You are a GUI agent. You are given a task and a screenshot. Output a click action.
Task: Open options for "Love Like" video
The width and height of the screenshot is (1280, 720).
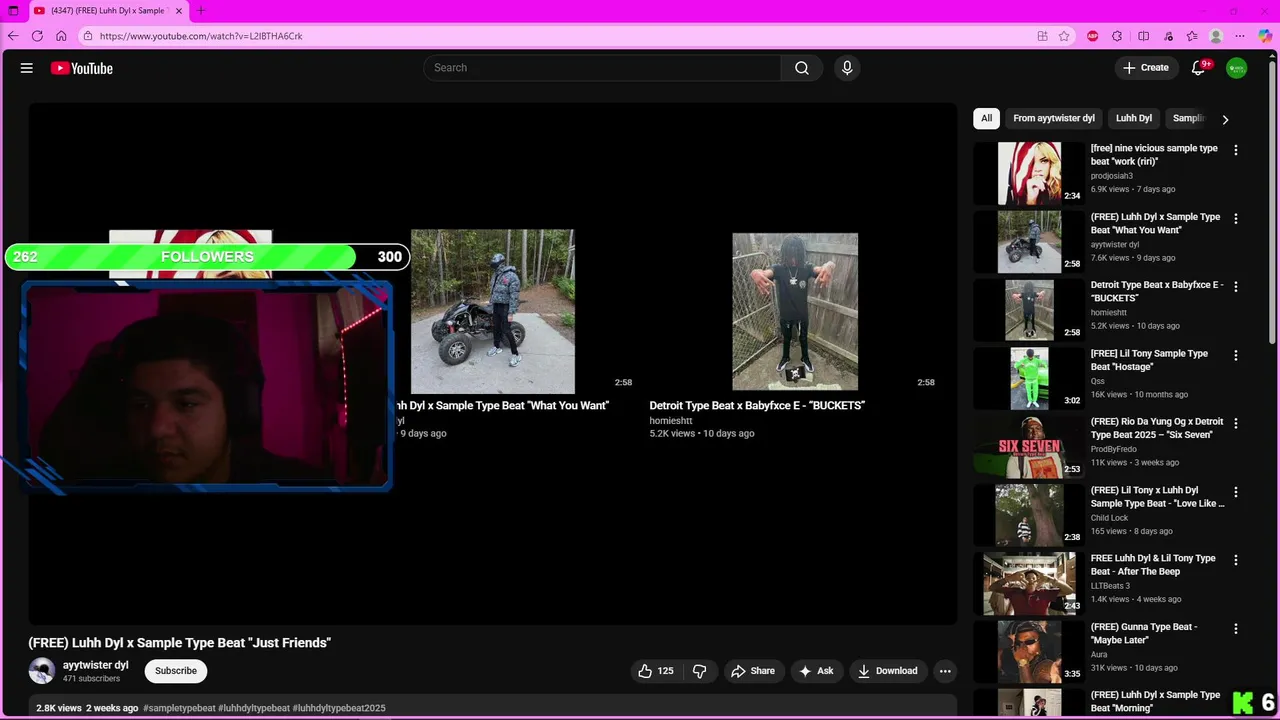[1236, 492]
